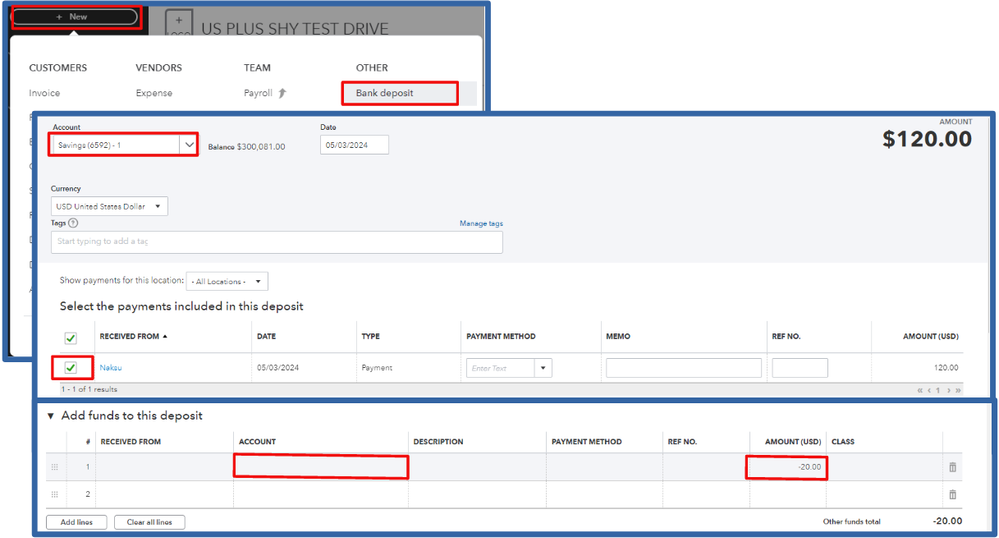Open the All Locations dropdown

click(x=227, y=281)
